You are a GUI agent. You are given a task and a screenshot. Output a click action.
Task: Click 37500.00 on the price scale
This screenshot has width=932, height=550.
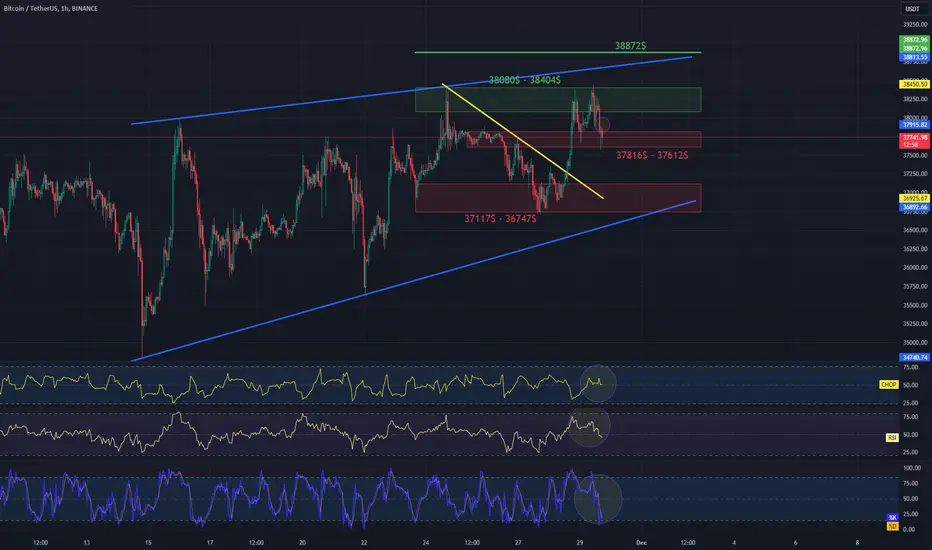pos(915,156)
